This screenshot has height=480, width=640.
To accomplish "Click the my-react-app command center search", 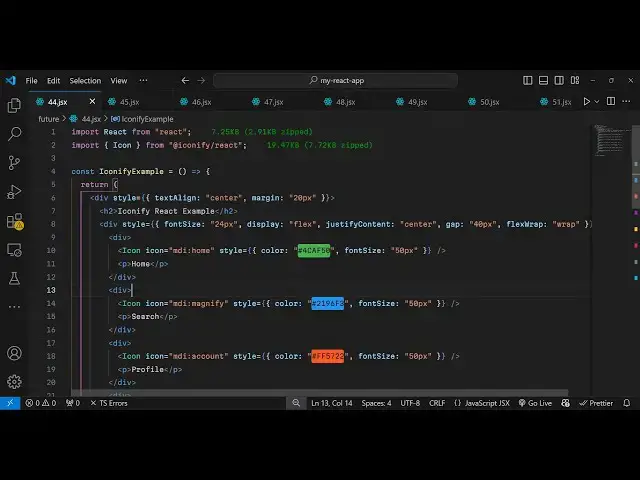I will coord(336,80).
